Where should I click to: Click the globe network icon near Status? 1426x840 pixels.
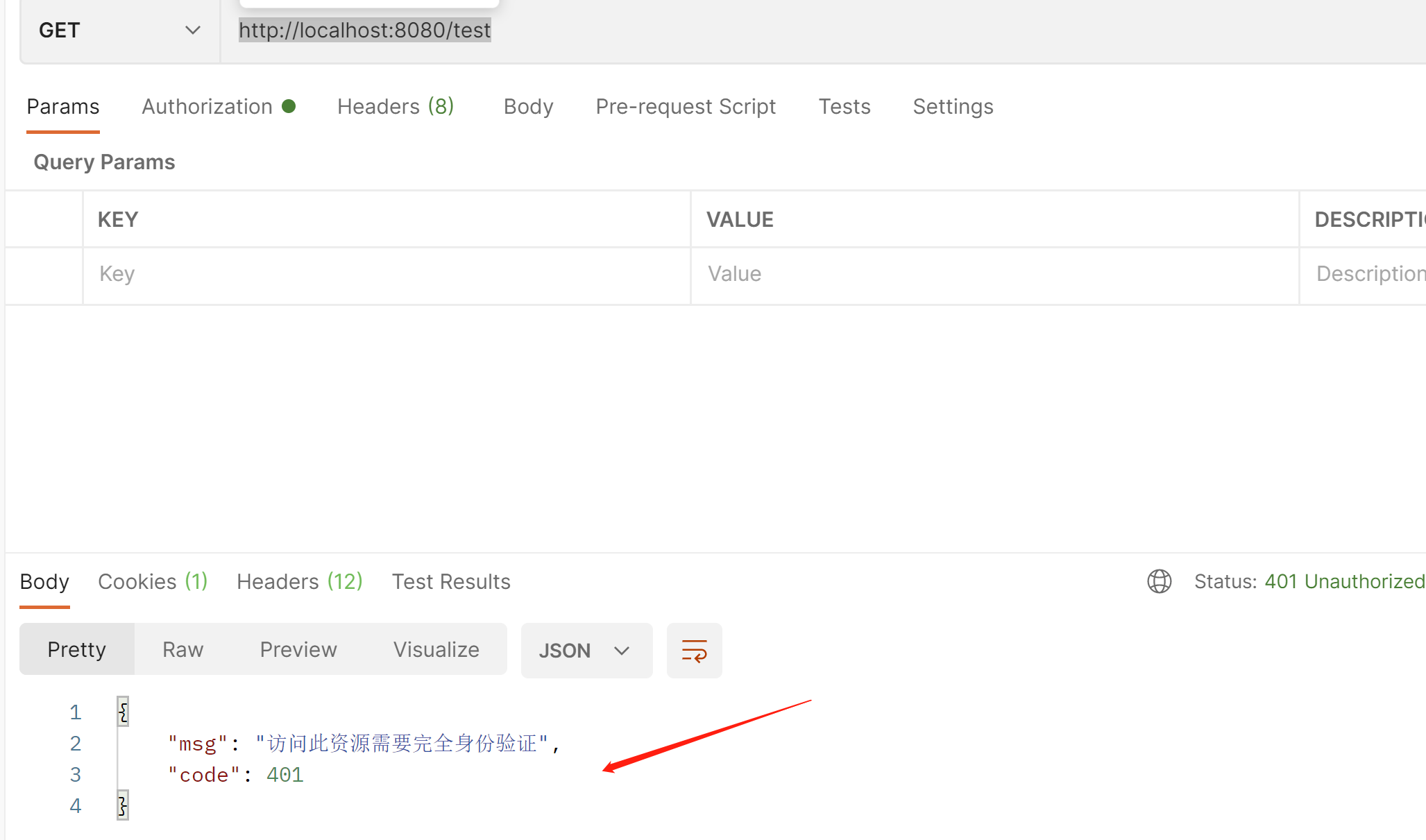pyautogui.click(x=1159, y=581)
